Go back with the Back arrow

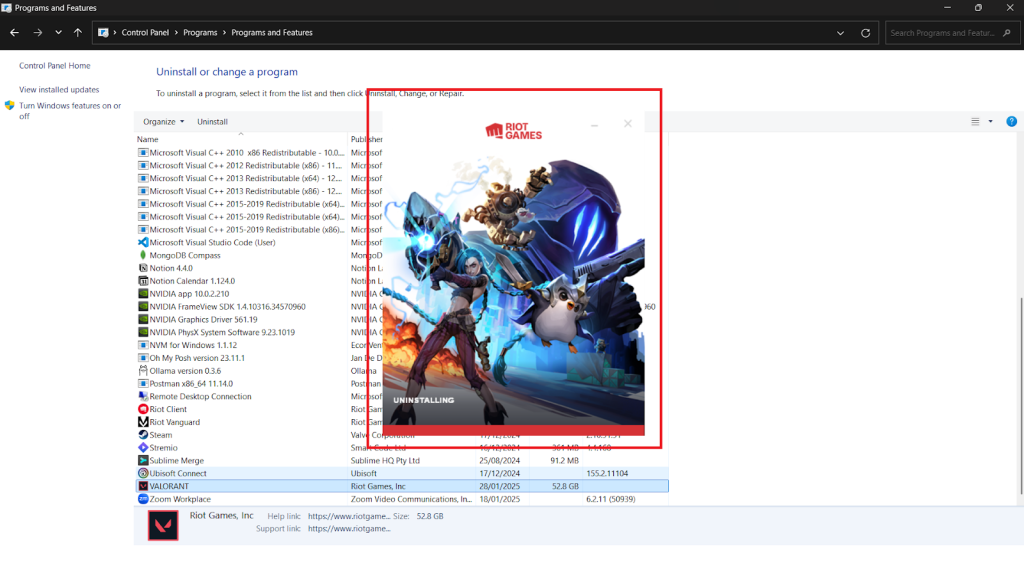[14, 33]
